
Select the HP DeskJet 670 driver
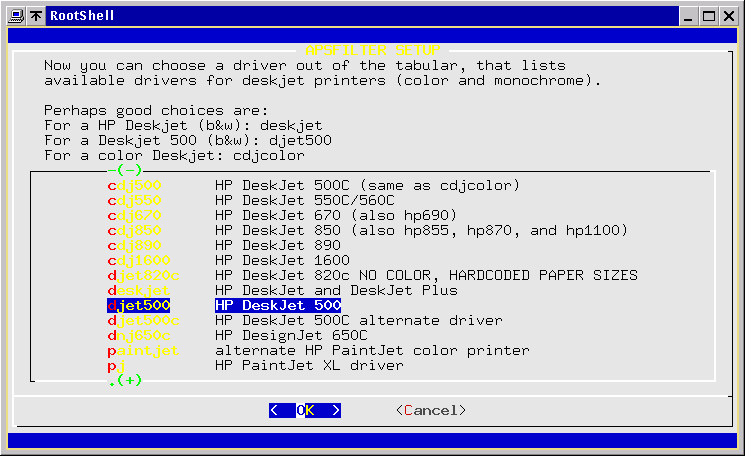[134, 215]
